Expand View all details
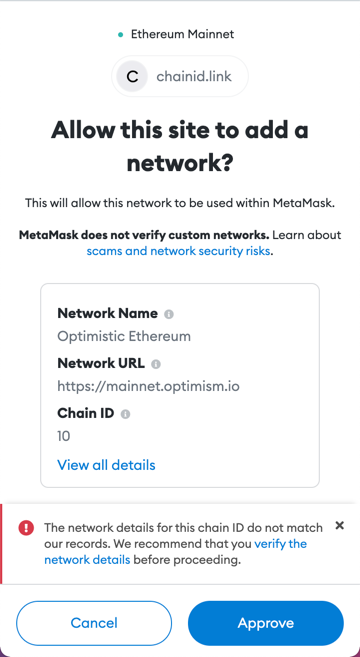This screenshot has width=360, height=657. [106, 465]
